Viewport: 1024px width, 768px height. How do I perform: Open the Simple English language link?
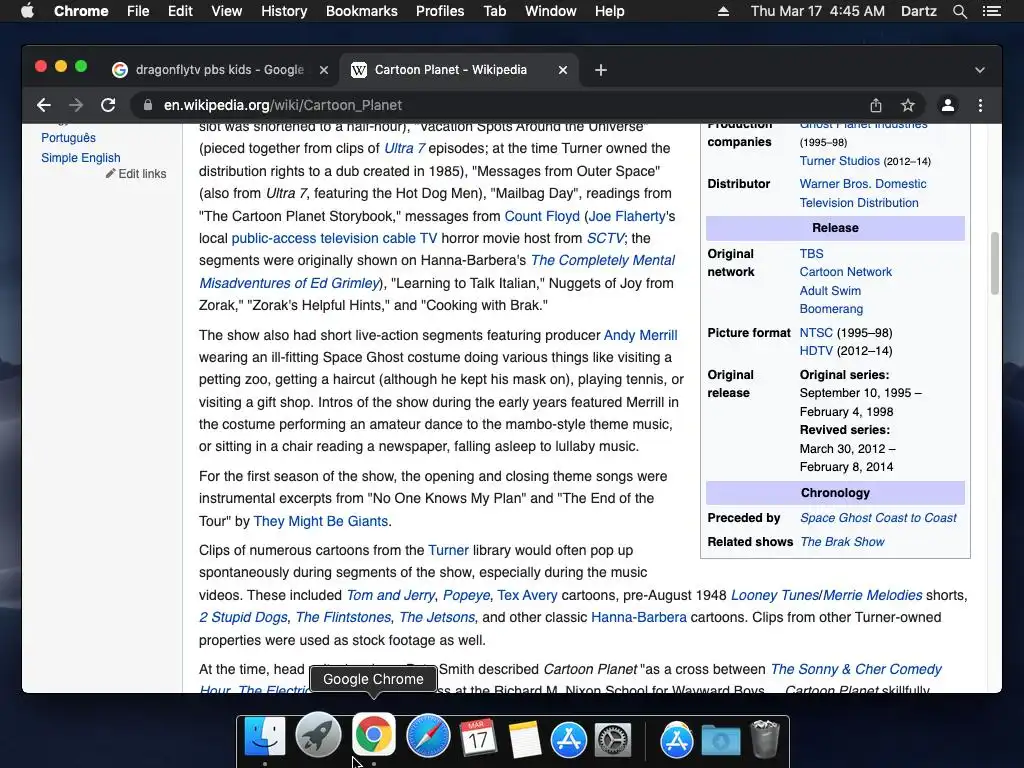[x=81, y=157]
